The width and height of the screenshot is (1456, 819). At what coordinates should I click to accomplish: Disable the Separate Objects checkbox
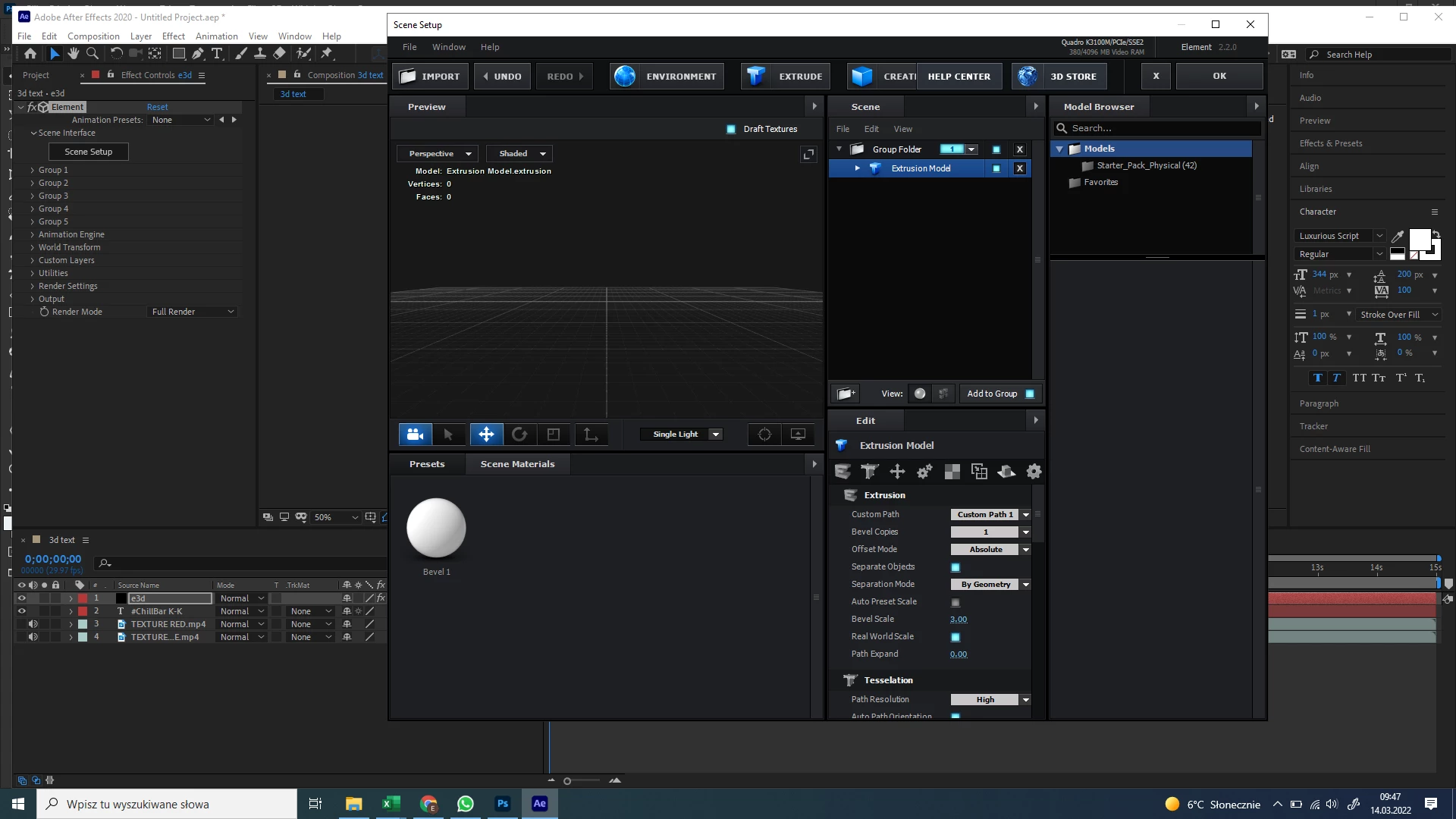click(x=955, y=567)
